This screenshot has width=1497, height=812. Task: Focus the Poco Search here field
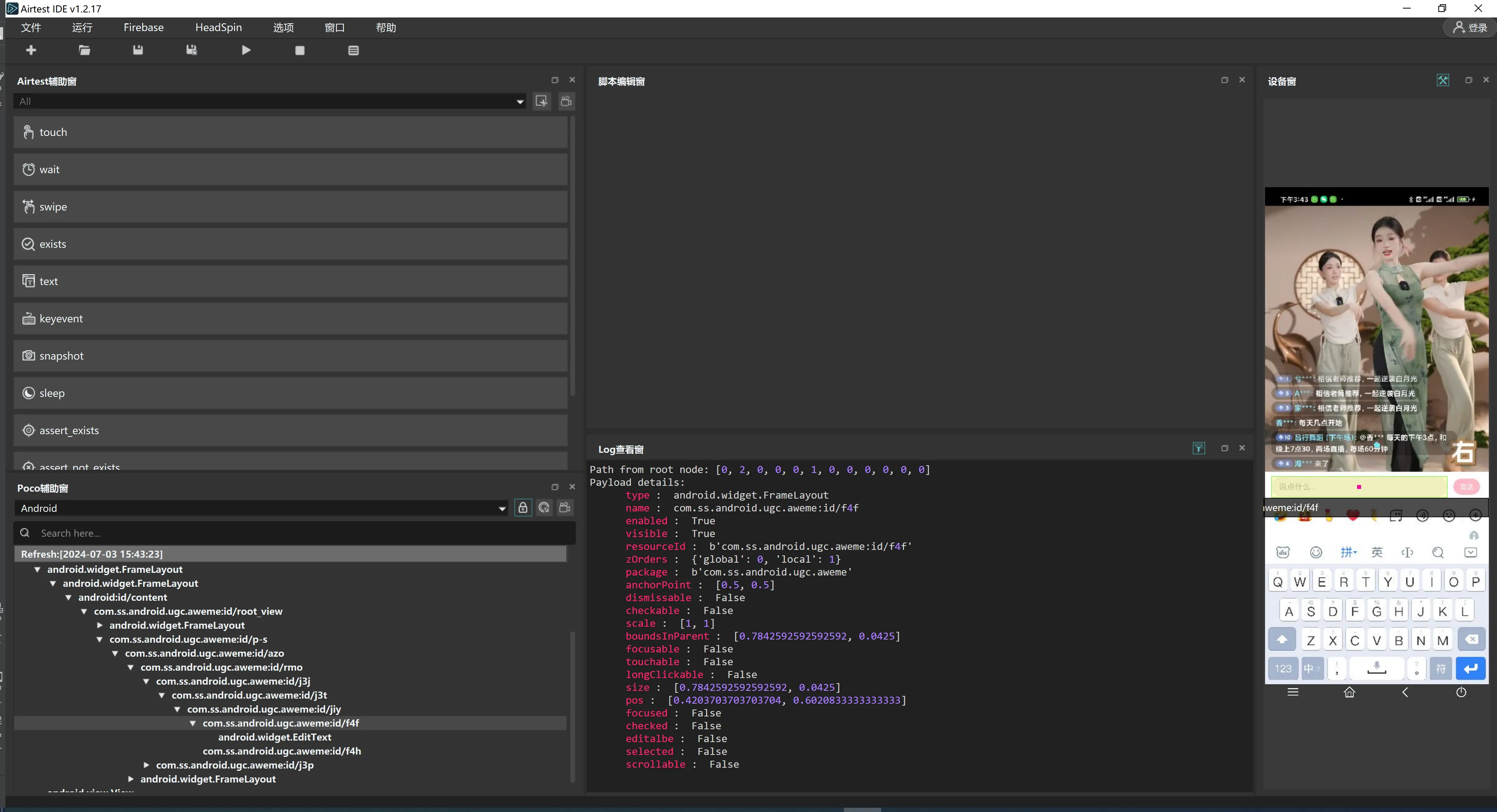click(x=295, y=533)
